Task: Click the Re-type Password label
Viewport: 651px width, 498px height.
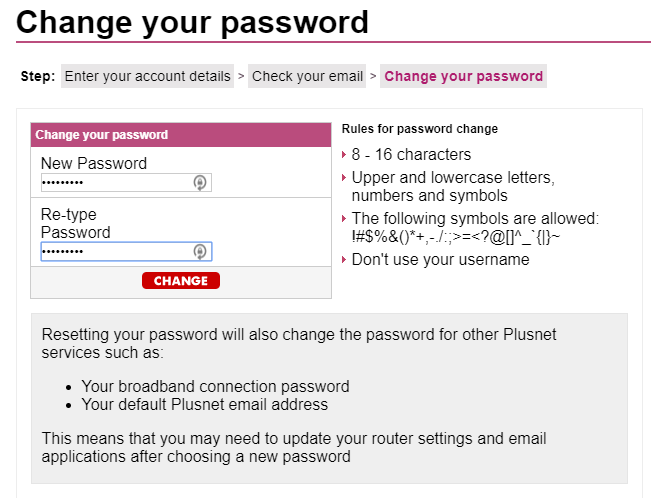Action: click(x=75, y=223)
